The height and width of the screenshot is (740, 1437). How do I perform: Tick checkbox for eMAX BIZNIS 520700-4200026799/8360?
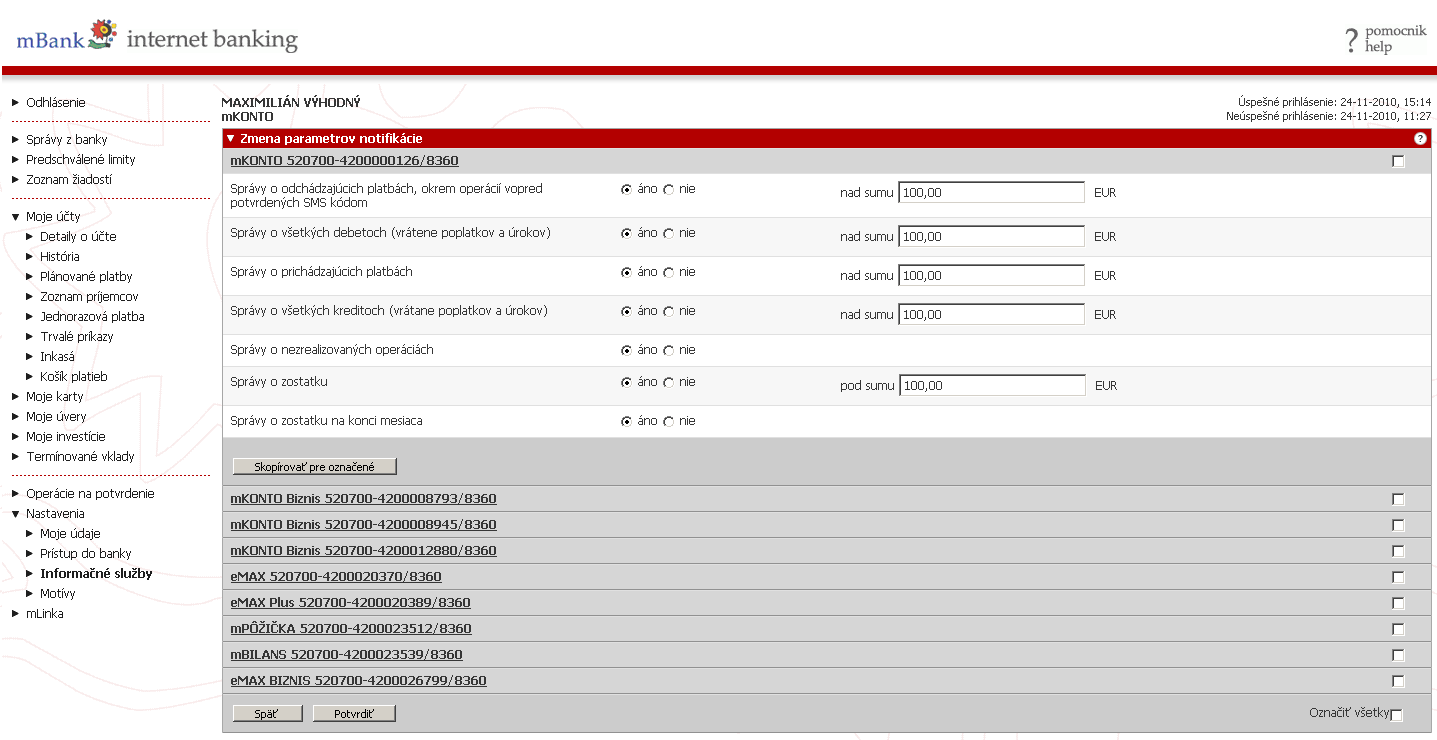coord(1398,681)
